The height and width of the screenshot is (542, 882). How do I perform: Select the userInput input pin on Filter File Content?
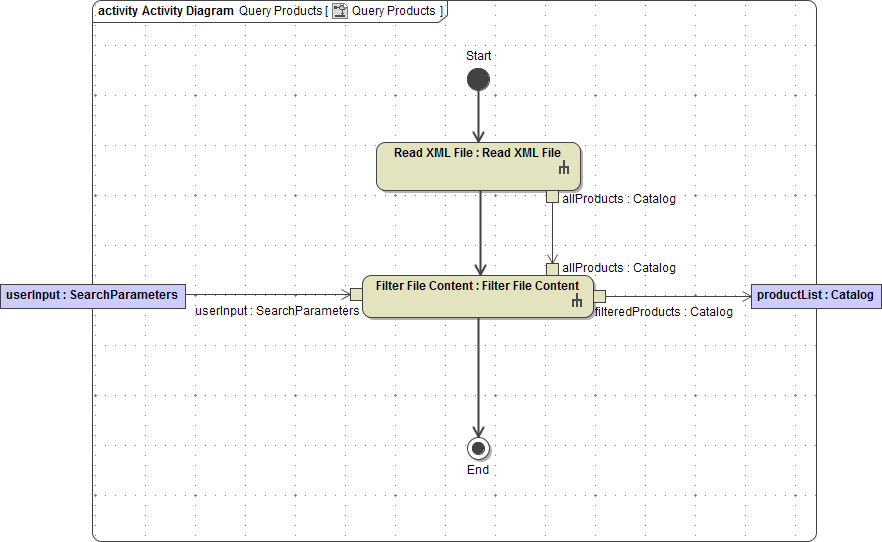[356, 294]
